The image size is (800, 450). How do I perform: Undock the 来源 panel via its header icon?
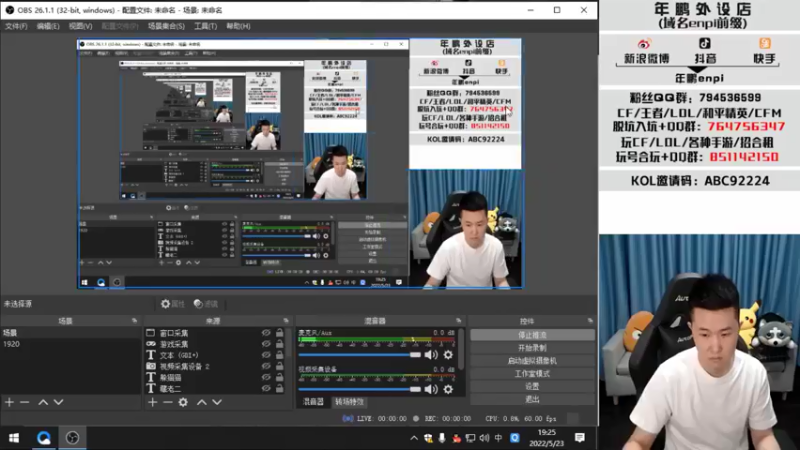pos(286,321)
